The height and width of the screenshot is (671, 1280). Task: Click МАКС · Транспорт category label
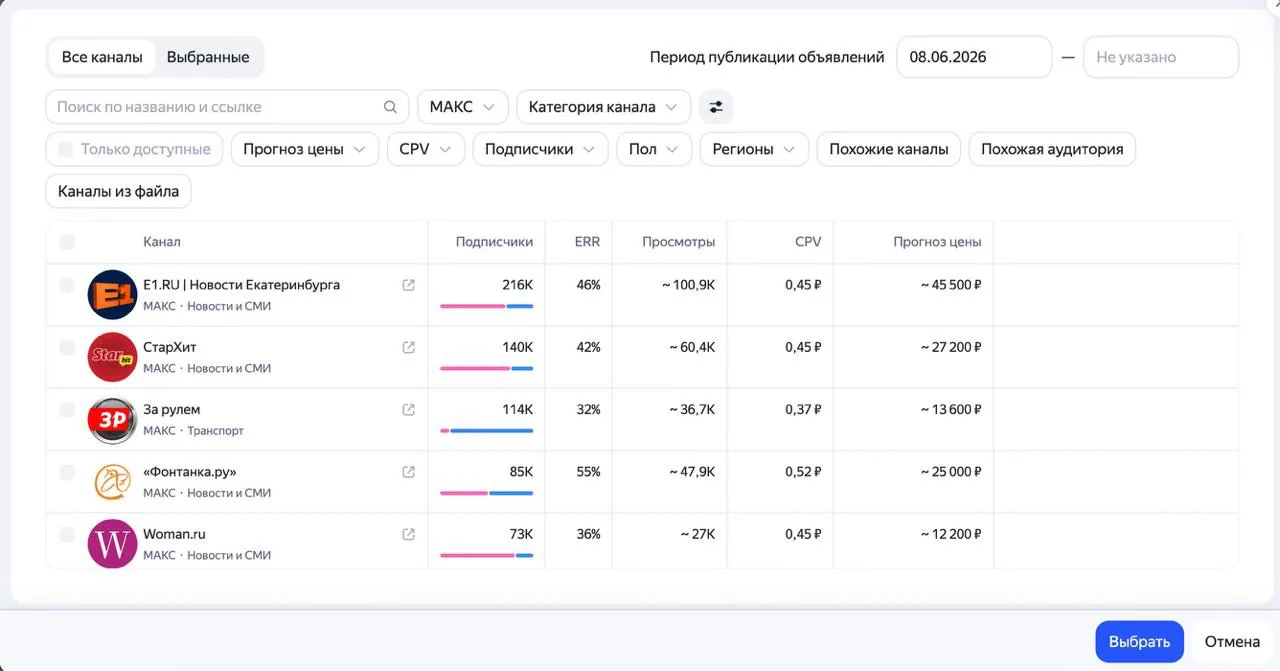pos(193,431)
